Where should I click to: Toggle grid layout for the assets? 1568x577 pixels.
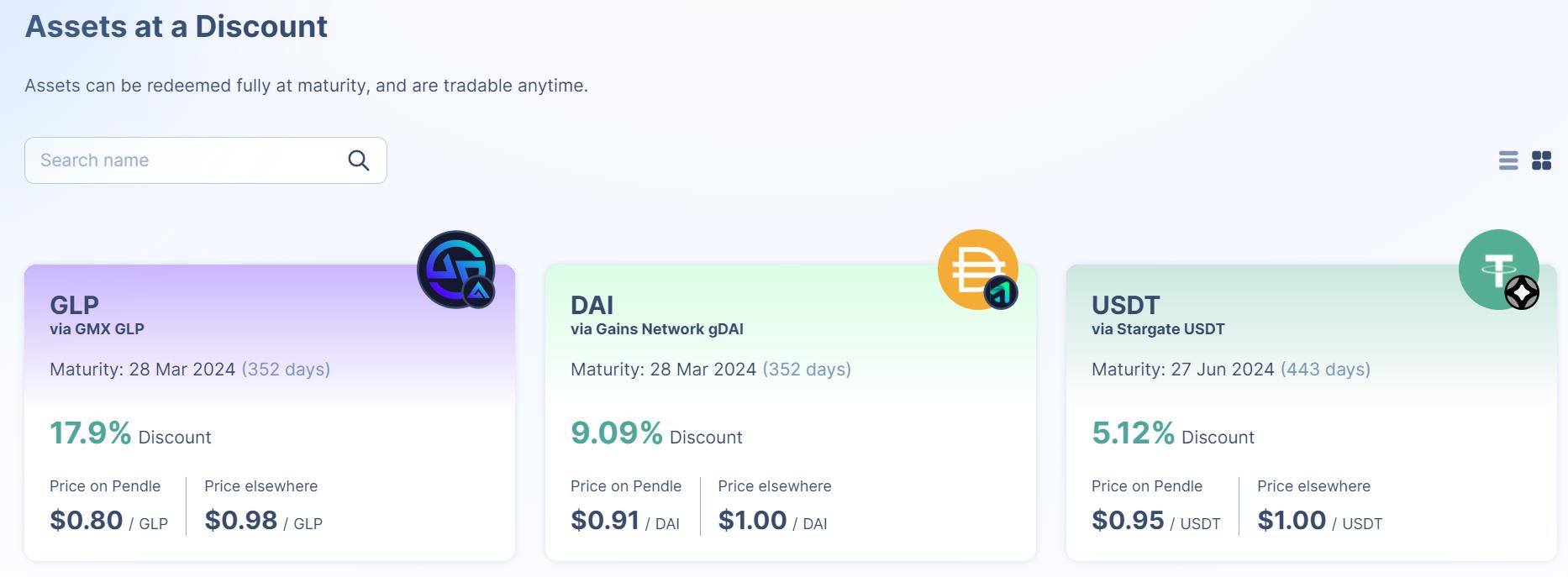point(1543,160)
